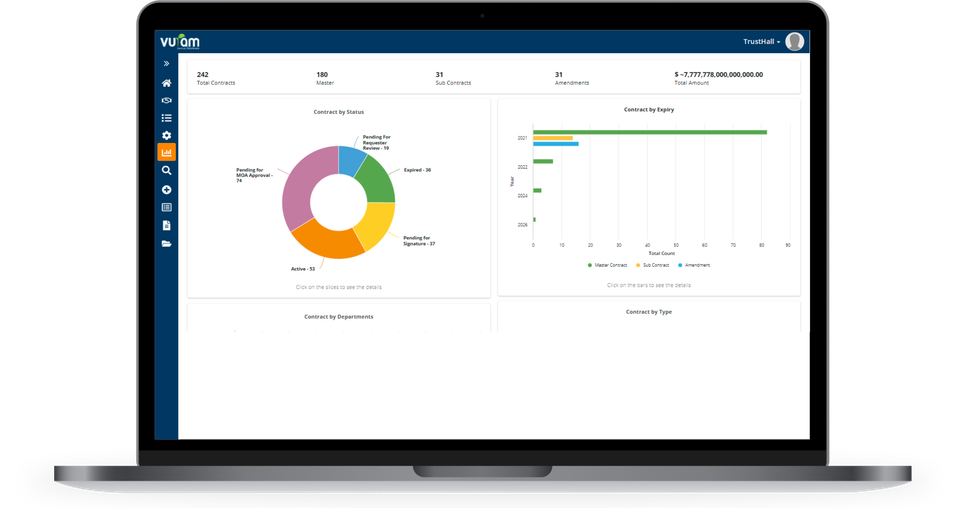The height and width of the screenshot is (508, 960).
Task: Click the blue Pending For Requester Review slice
Action: coord(351,160)
